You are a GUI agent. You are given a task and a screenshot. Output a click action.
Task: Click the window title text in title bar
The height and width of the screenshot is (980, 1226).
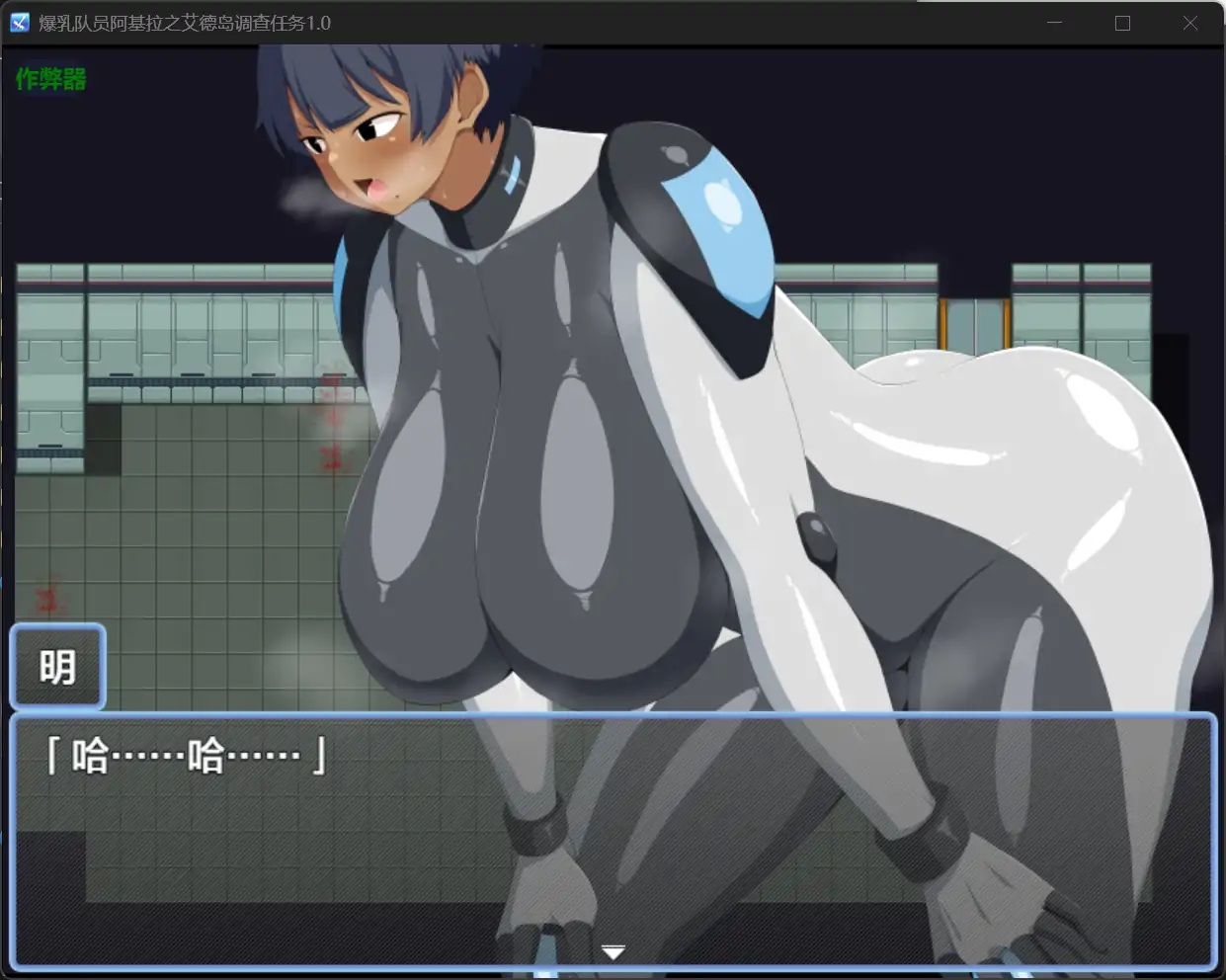(185, 23)
